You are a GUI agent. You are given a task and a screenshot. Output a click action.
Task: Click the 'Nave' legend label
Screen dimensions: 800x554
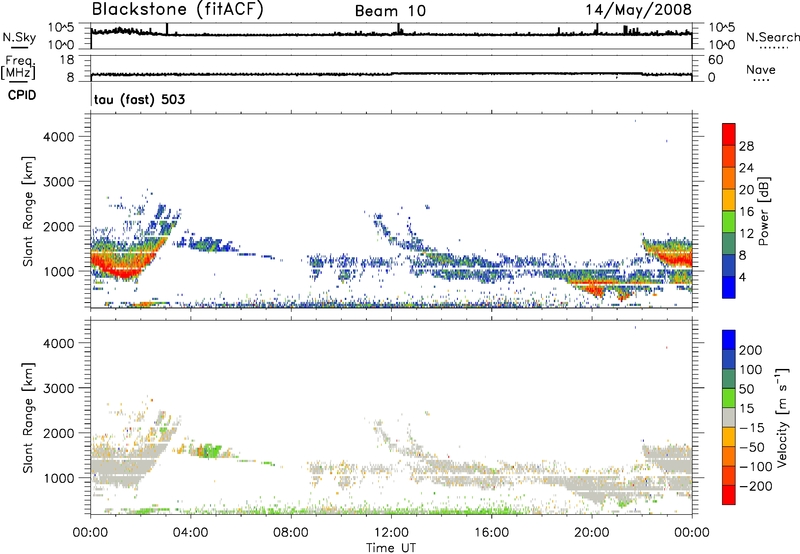(761, 69)
